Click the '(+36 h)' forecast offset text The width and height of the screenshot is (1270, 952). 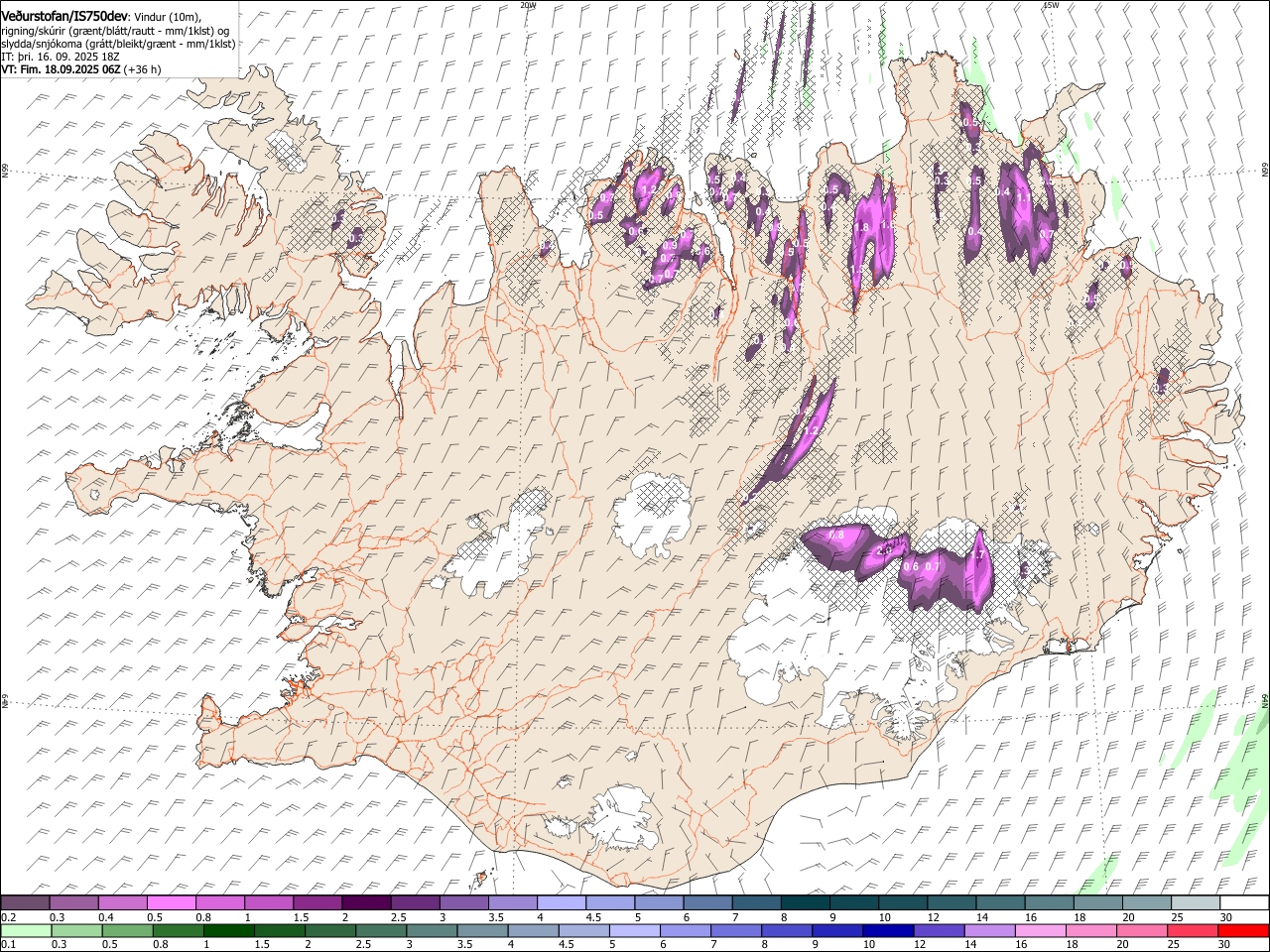[143, 69]
